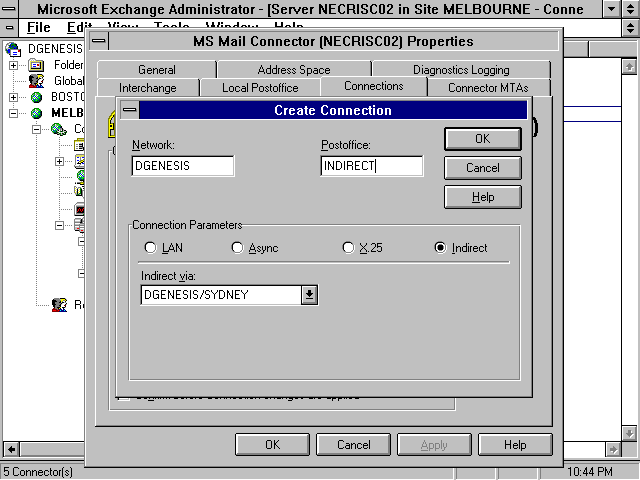
Task: Open the Address Space tab
Action: 294,70
